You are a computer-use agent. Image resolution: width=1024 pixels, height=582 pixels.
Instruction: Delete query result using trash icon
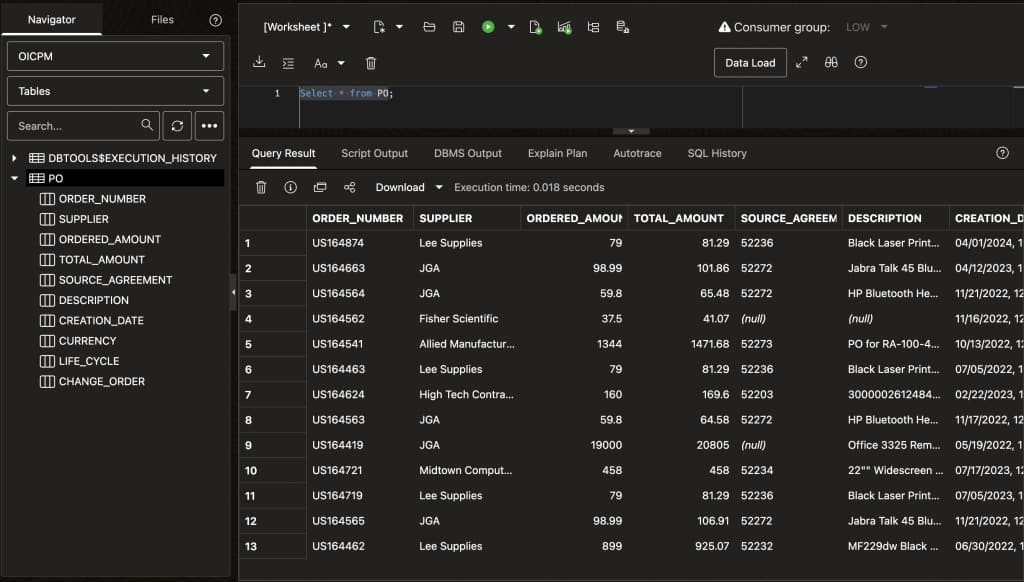click(261, 187)
